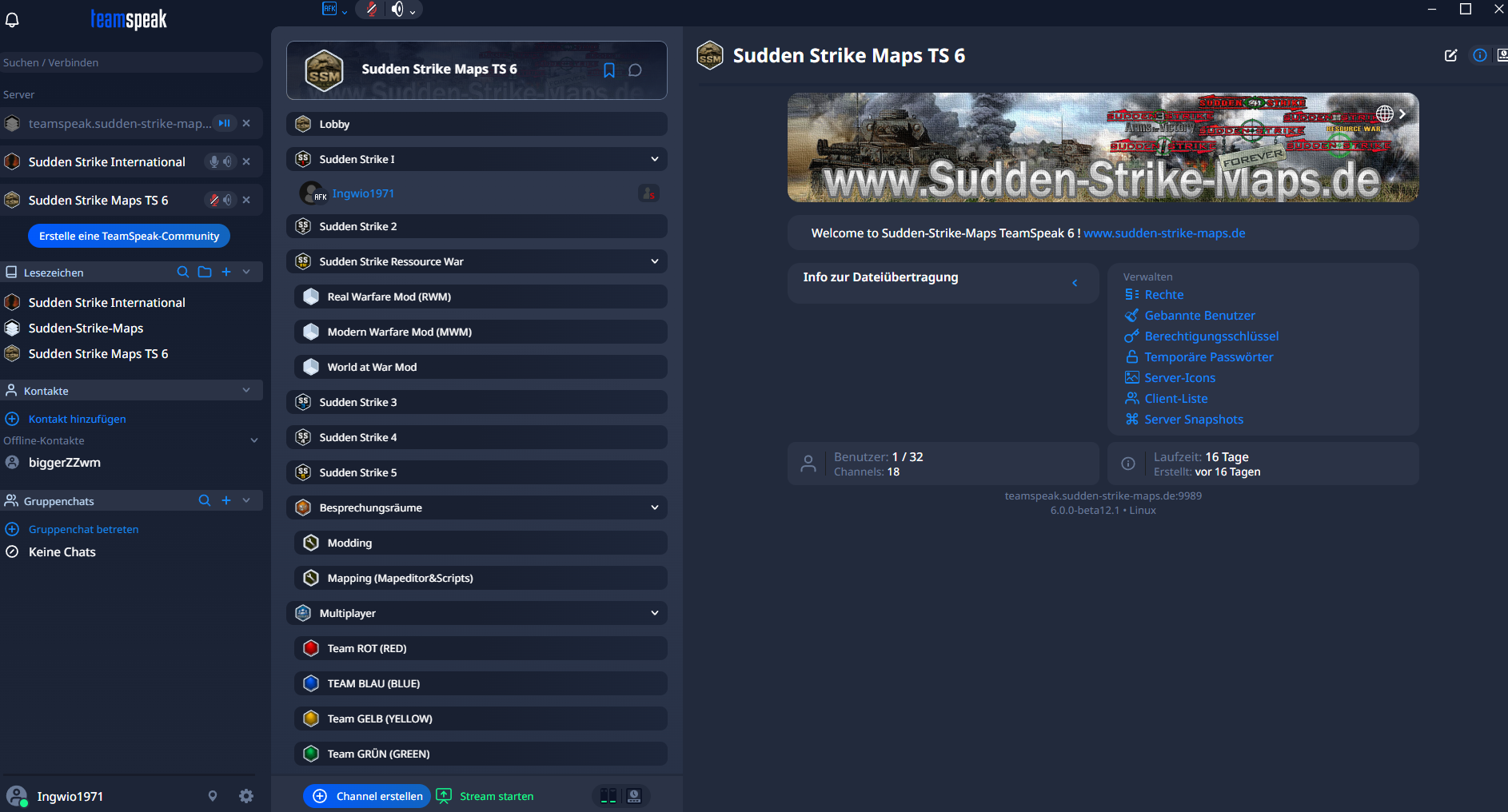Open the recording/history panel icon

(x=634, y=796)
